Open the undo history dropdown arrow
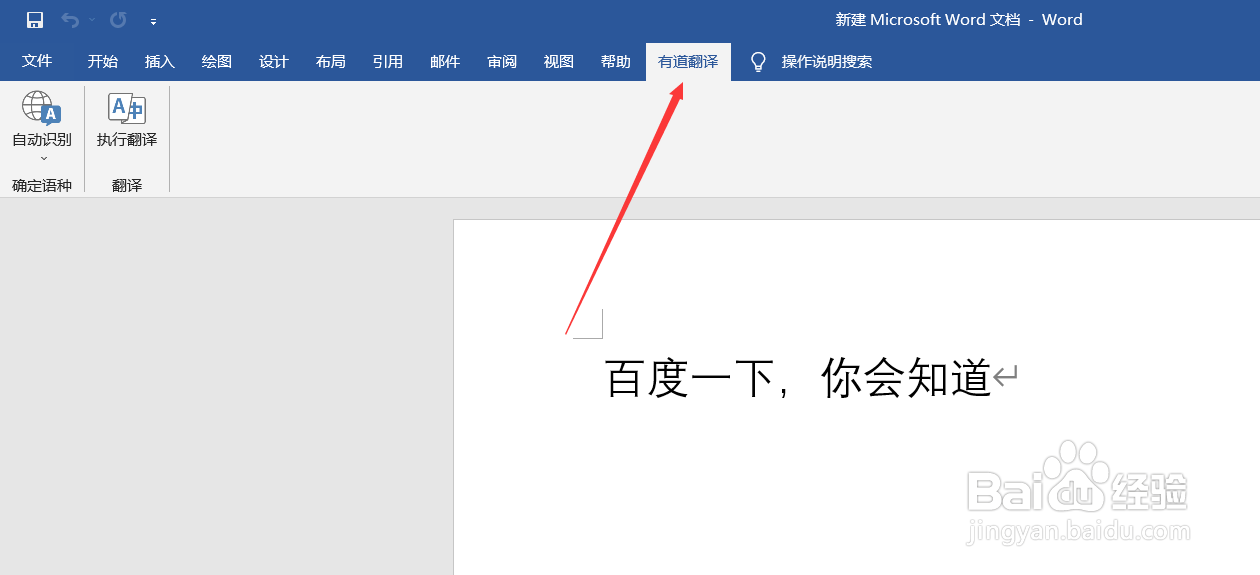Image resolution: width=1260 pixels, height=575 pixels. coord(92,20)
